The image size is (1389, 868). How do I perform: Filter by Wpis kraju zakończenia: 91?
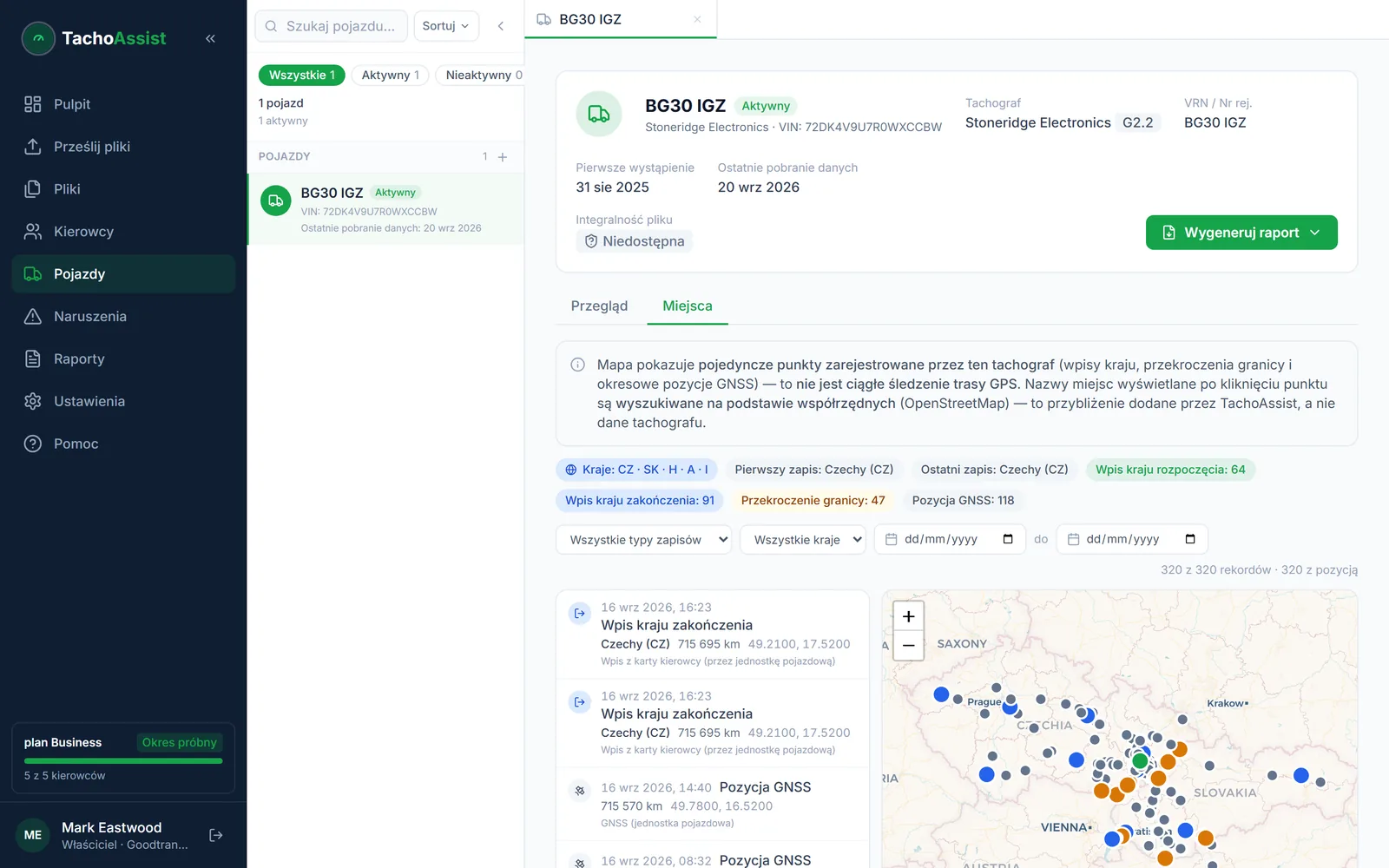tap(640, 501)
